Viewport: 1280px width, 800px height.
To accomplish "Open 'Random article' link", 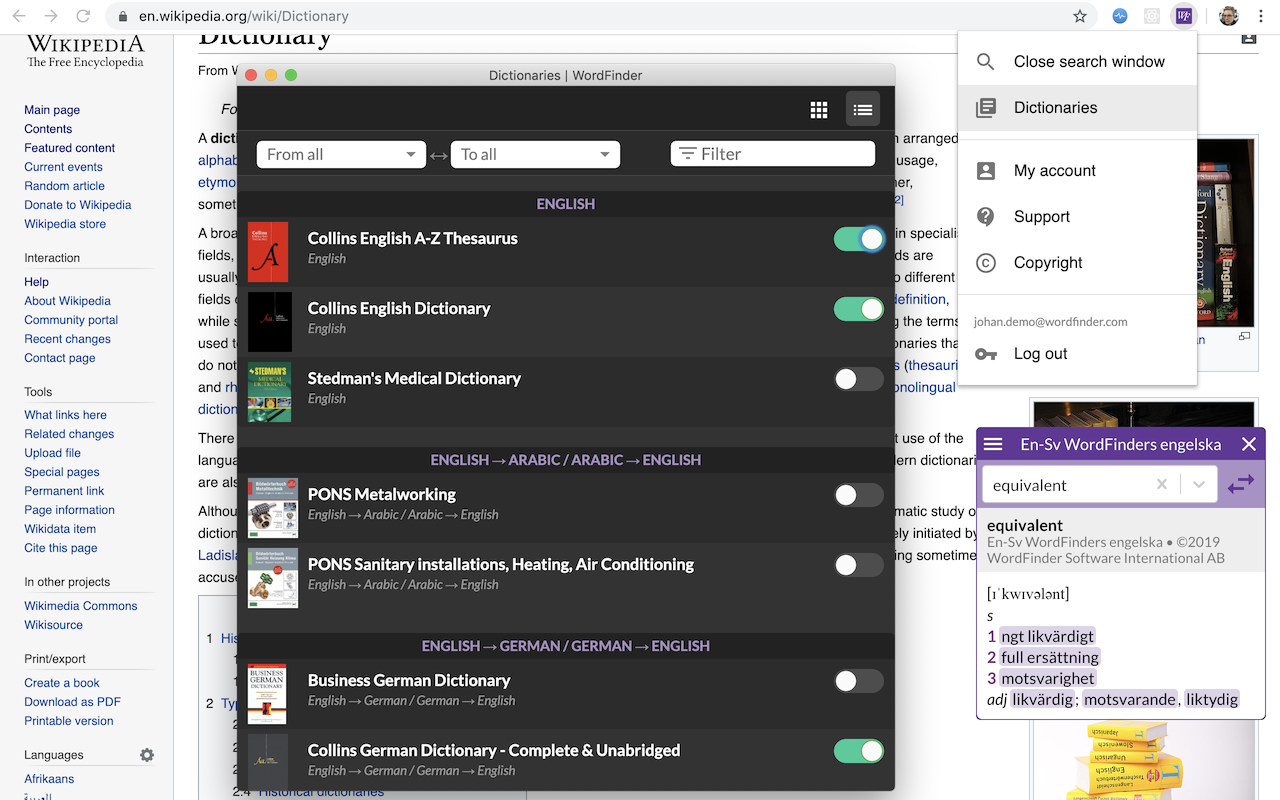I will pos(64,186).
